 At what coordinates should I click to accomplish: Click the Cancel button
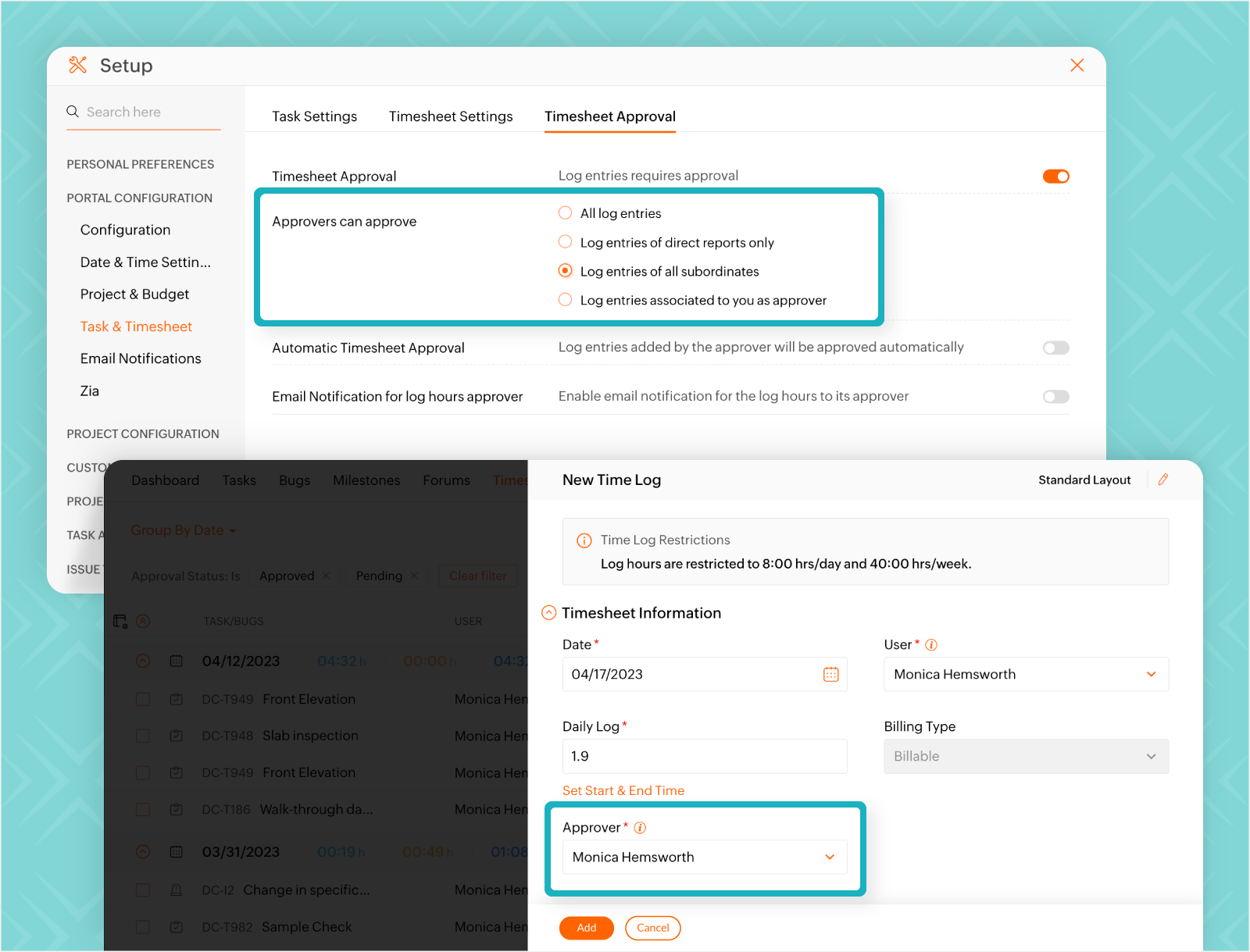tap(653, 928)
